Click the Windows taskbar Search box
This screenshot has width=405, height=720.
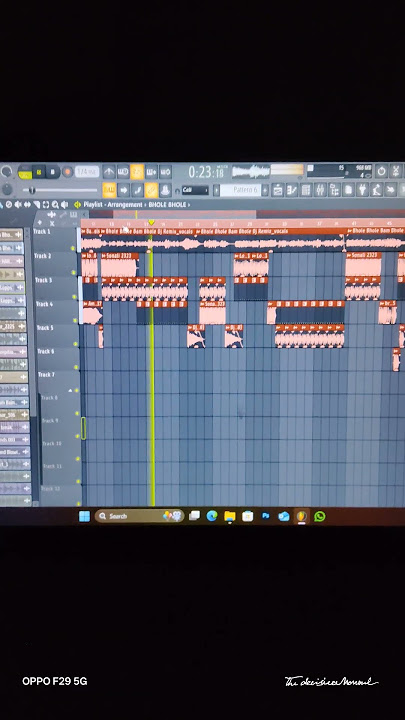point(139,516)
